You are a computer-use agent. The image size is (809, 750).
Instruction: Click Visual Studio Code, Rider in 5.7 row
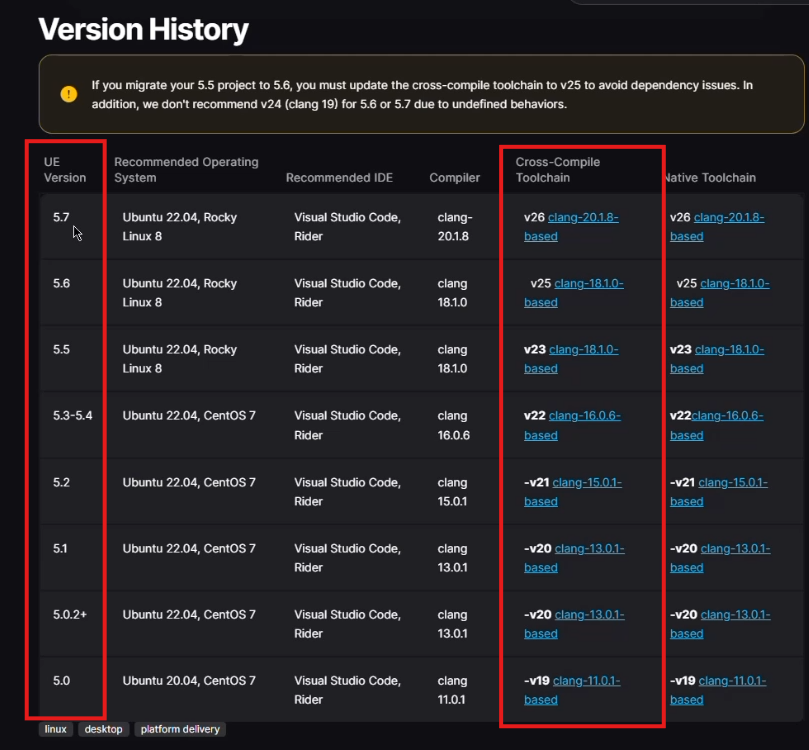[x=347, y=227]
